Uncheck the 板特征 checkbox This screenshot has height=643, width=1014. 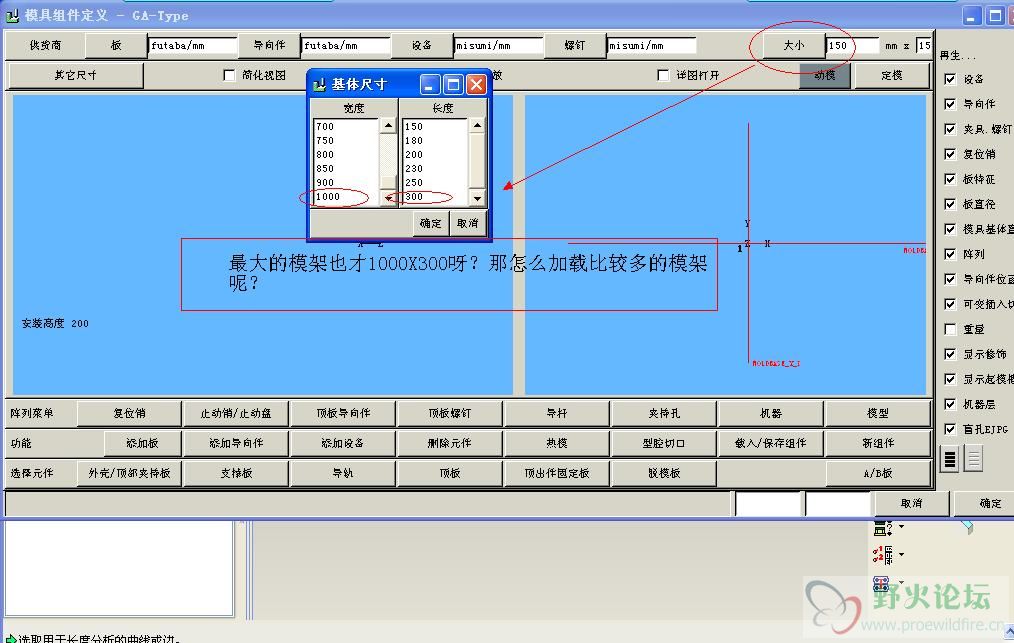(x=950, y=179)
